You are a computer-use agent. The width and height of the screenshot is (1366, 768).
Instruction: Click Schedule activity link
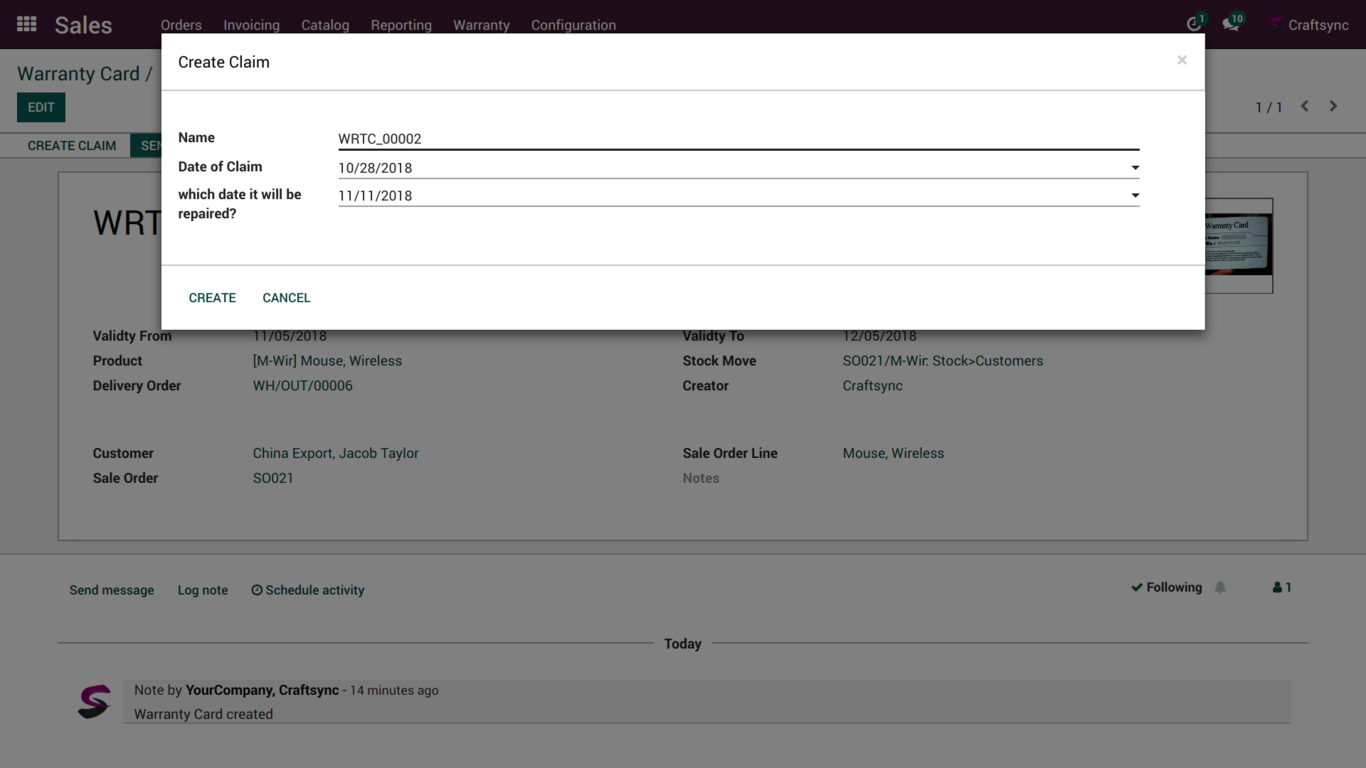tap(308, 590)
